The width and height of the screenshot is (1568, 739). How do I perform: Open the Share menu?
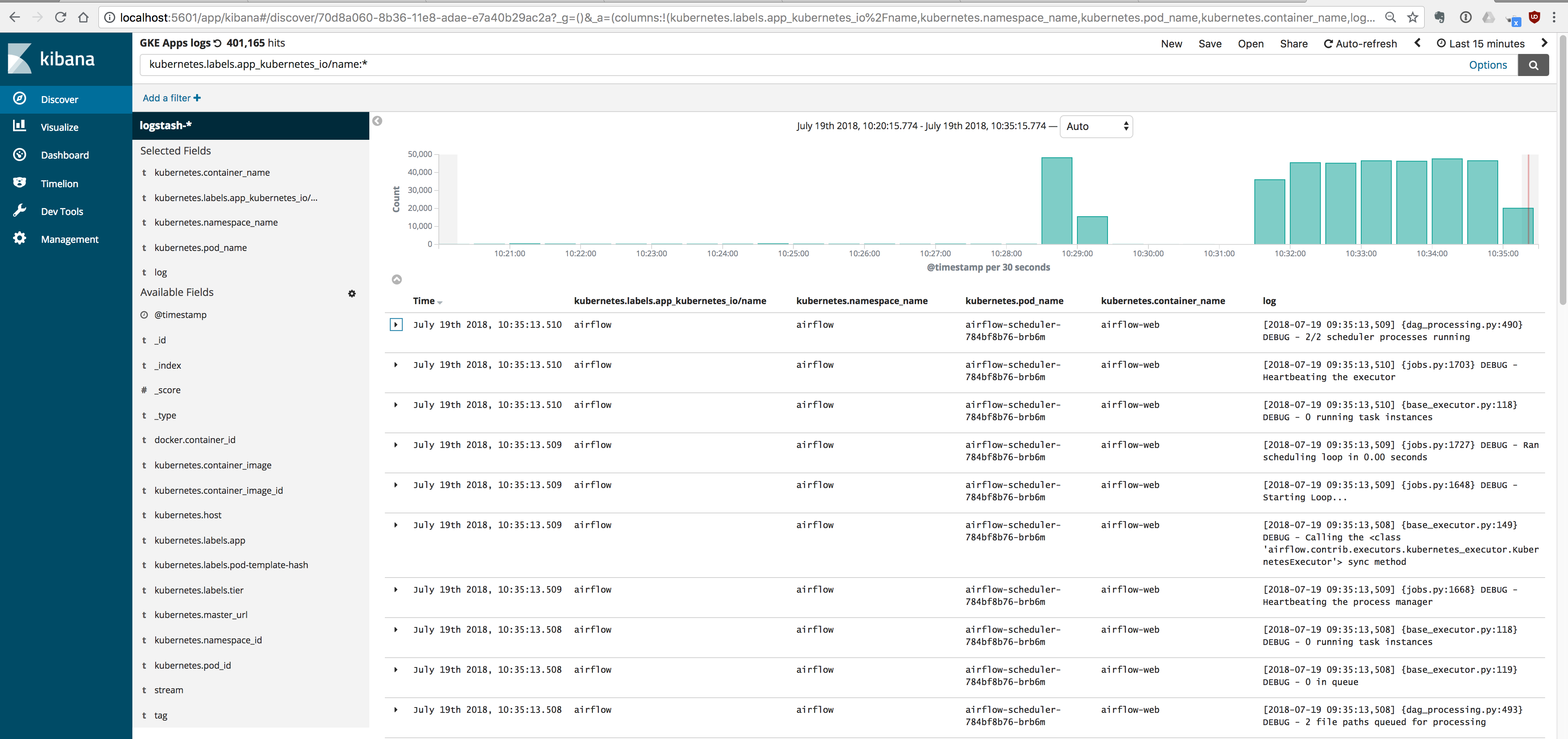(x=1293, y=44)
